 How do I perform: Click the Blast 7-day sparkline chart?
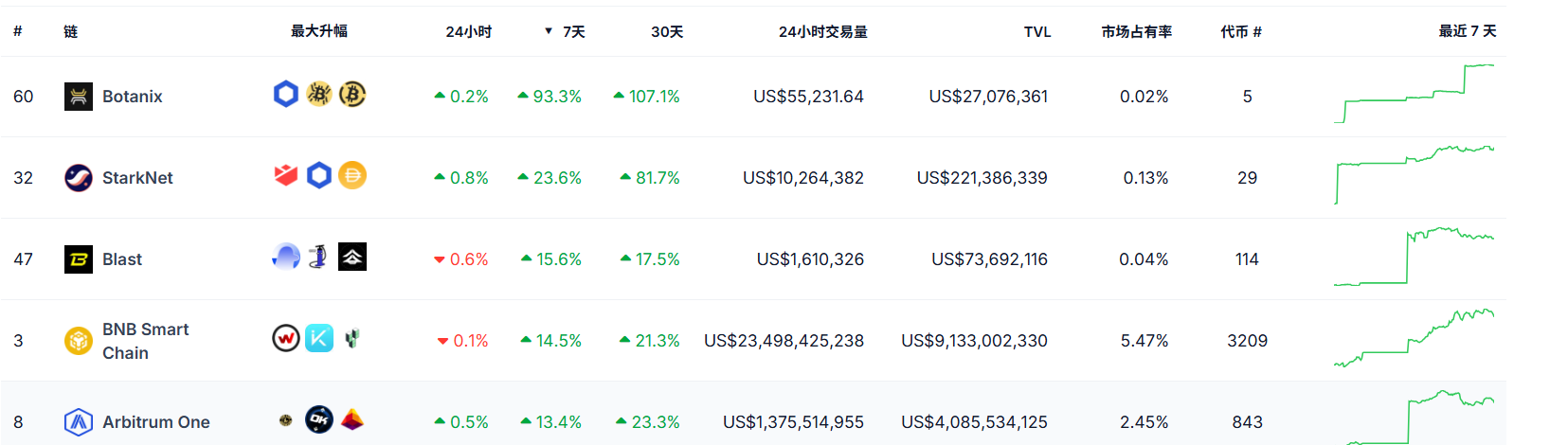(x=1415, y=257)
